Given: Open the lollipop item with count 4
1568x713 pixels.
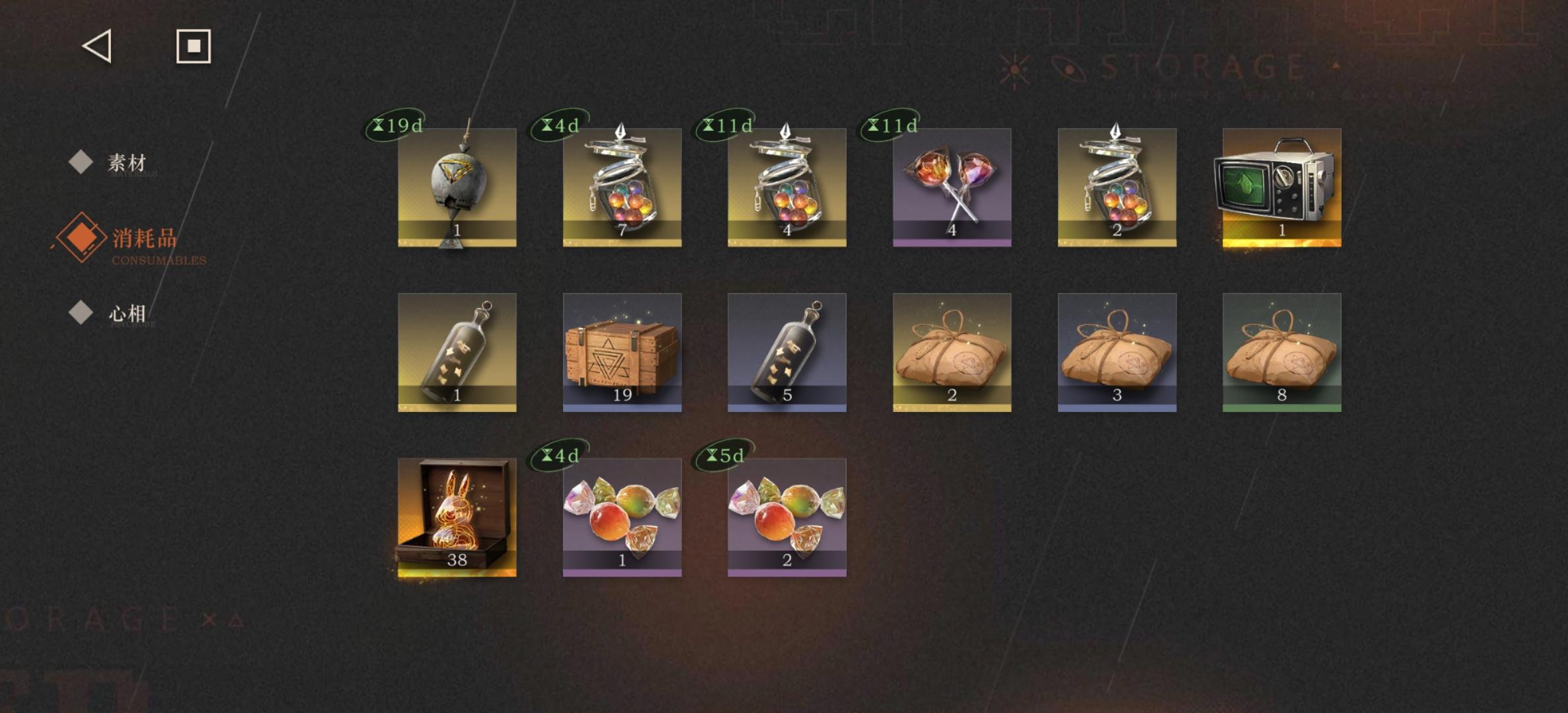Looking at the screenshot, I should pos(952,187).
